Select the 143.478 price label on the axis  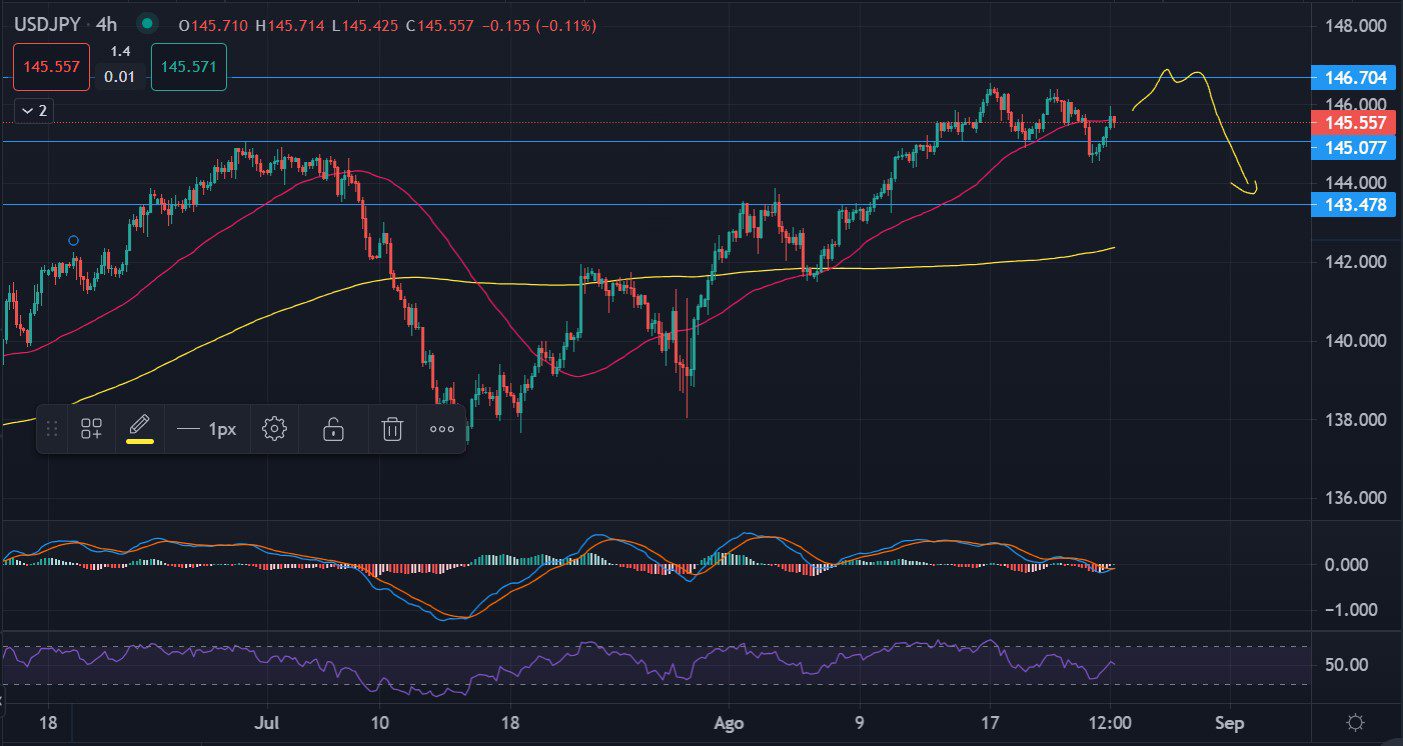(x=1354, y=205)
